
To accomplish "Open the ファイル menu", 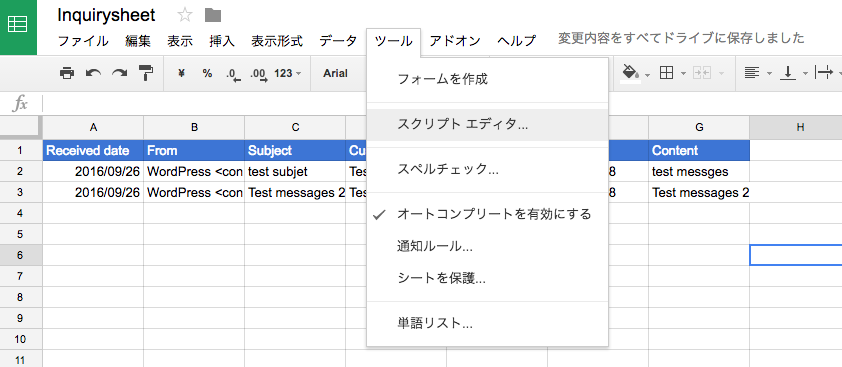I will [x=83, y=41].
